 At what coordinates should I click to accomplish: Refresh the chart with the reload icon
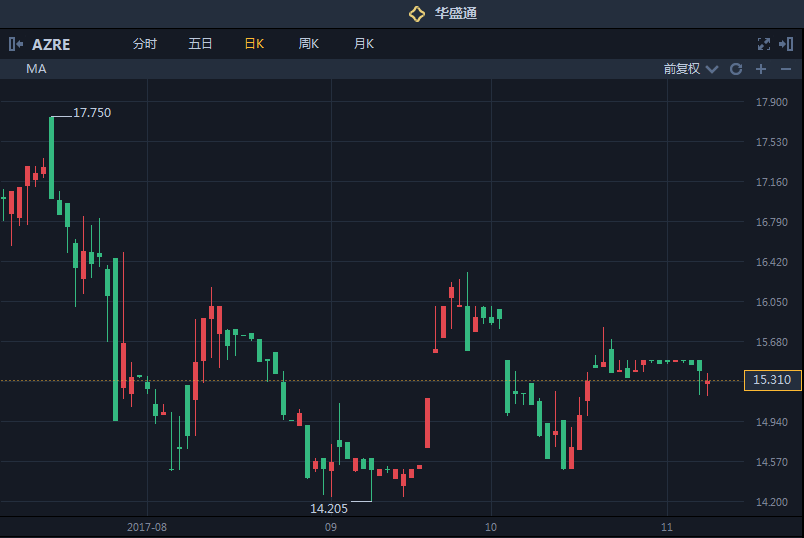pyautogui.click(x=736, y=69)
